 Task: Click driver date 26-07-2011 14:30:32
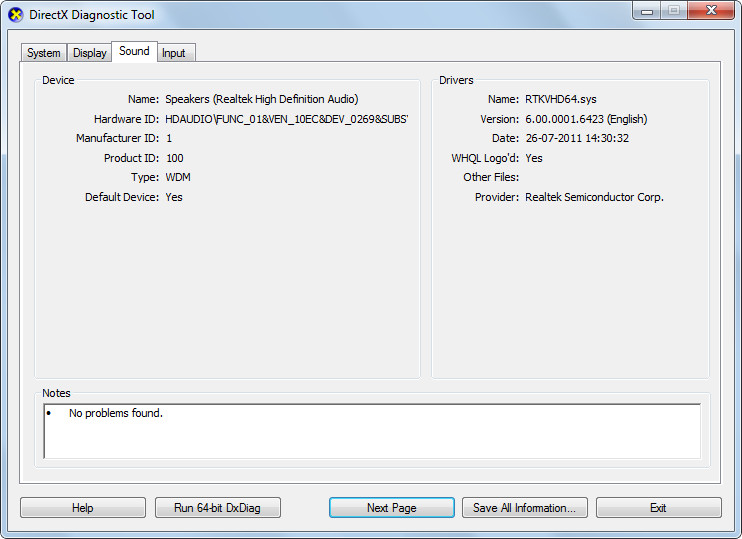(577, 138)
